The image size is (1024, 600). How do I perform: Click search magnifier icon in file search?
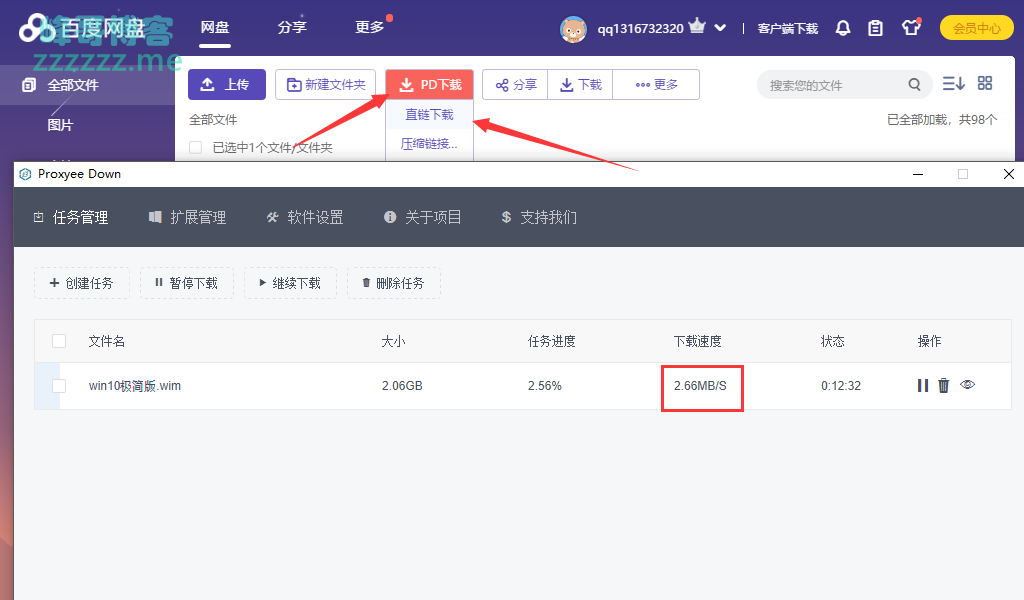pyautogui.click(x=914, y=85)
